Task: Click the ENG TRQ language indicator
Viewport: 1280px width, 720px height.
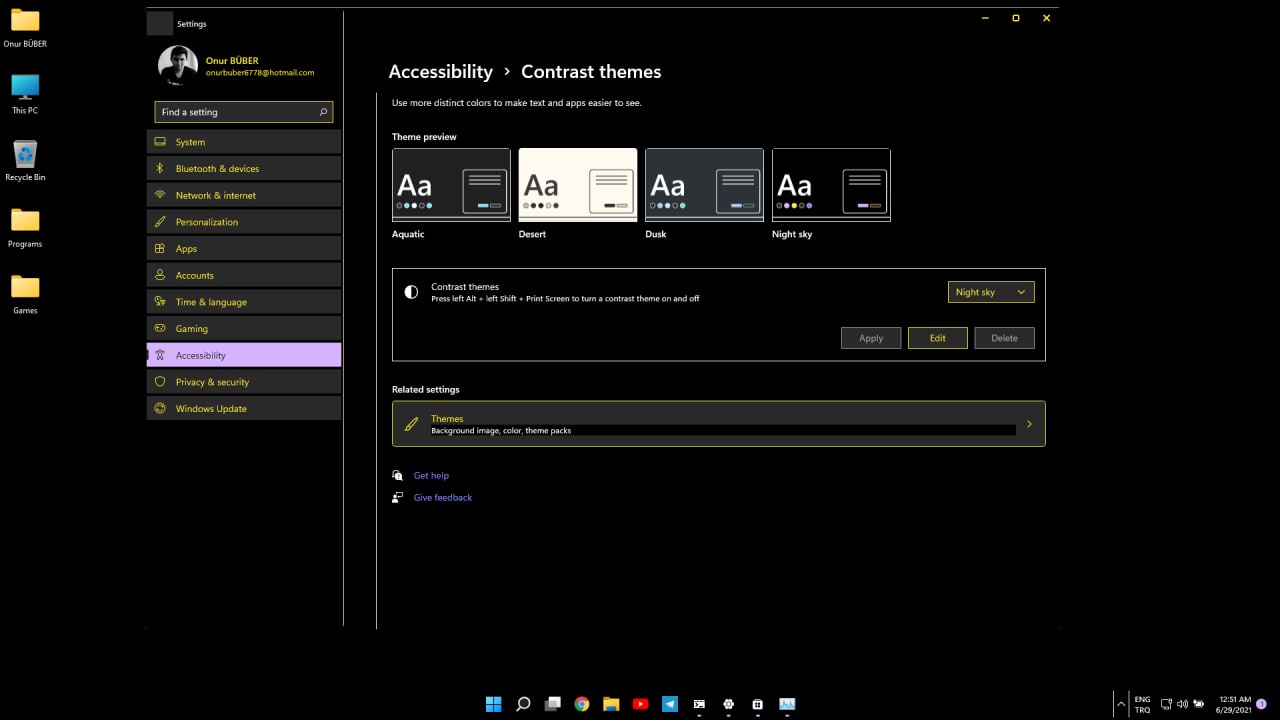Action: [1142, 704]
